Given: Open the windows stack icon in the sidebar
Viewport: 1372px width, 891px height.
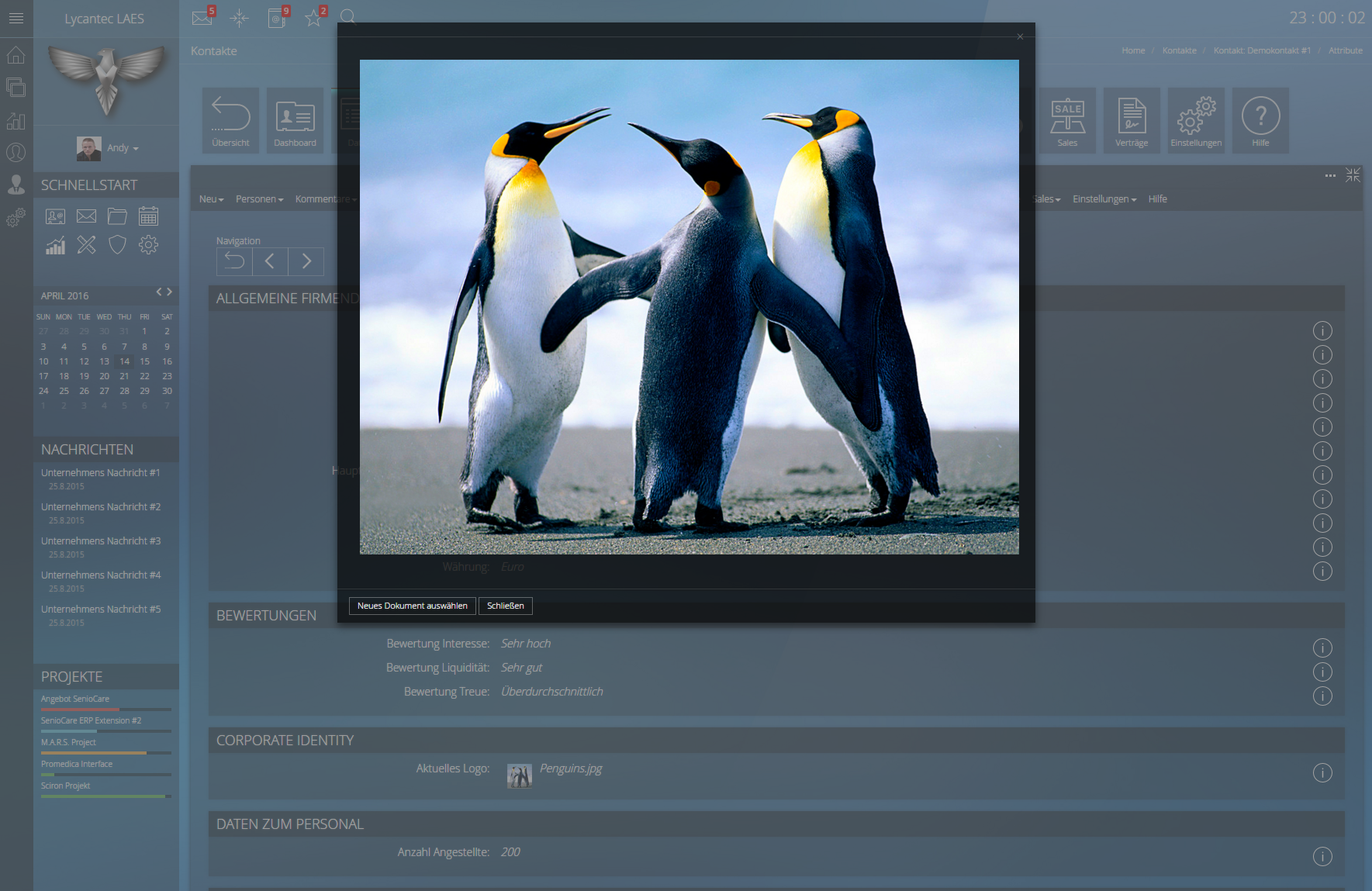Looking at the screenshot, I should (x=16, y=87).
